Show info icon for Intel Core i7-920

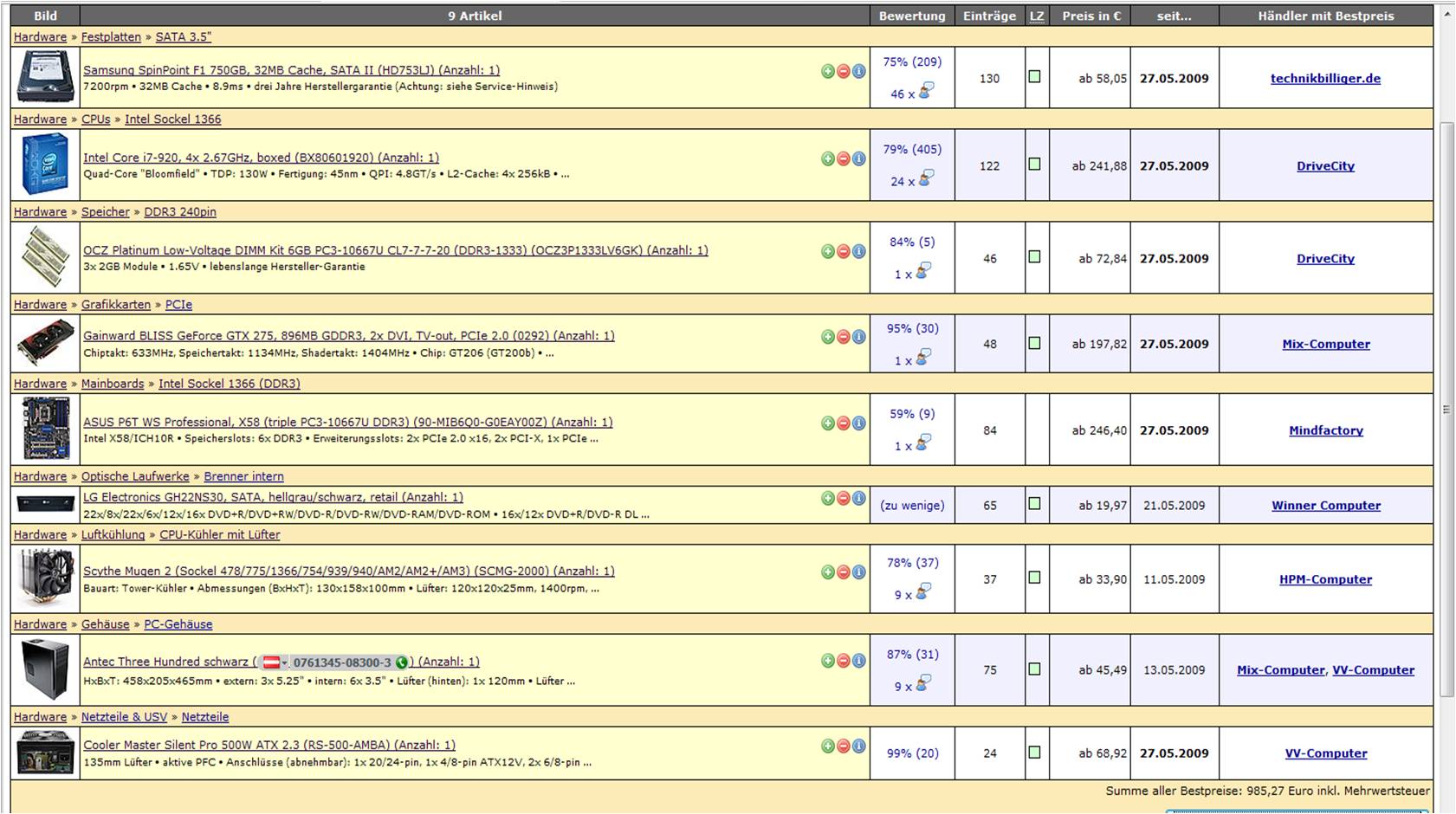pyautogui.click(x=858, y=158)
